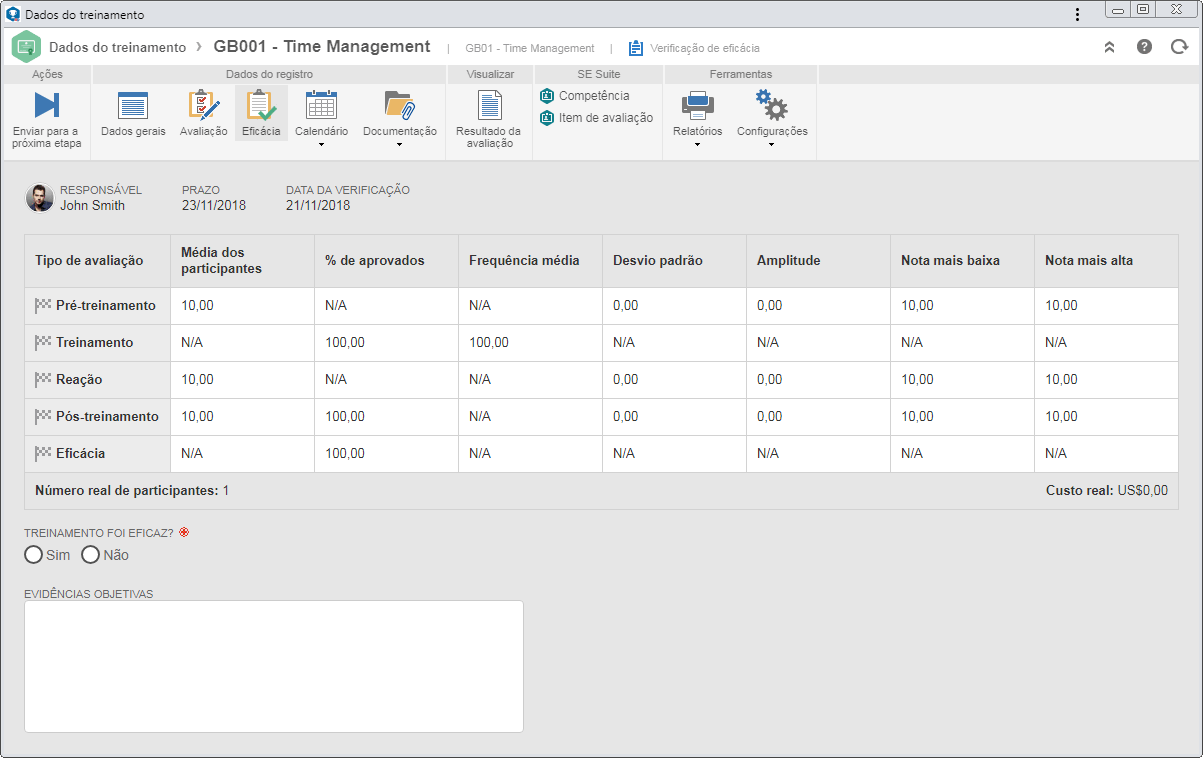1203x758 pixels.
Task: Expand the Documentação dropdown arrow
Action: tap(399, 145)
